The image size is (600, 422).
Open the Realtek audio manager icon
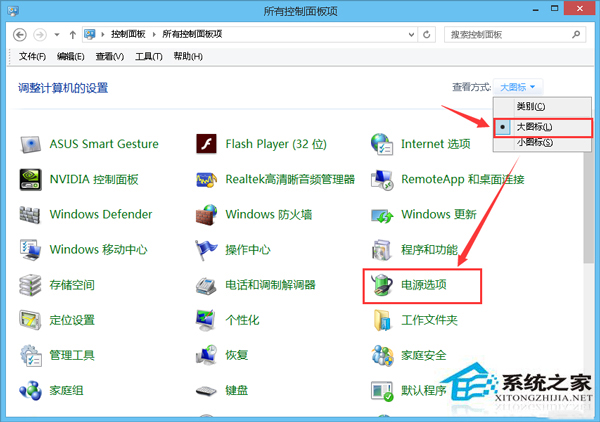point(206,179)
